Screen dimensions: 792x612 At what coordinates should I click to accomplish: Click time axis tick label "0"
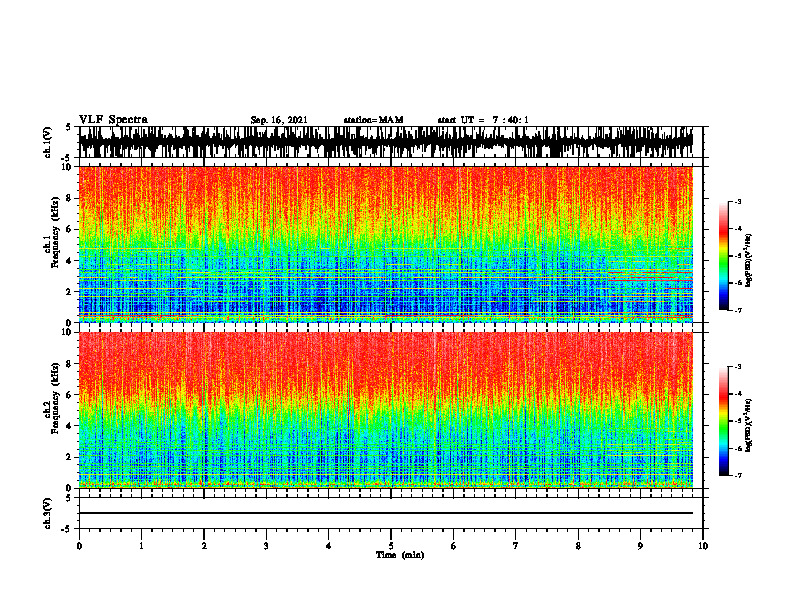click(x=79, y=546)
